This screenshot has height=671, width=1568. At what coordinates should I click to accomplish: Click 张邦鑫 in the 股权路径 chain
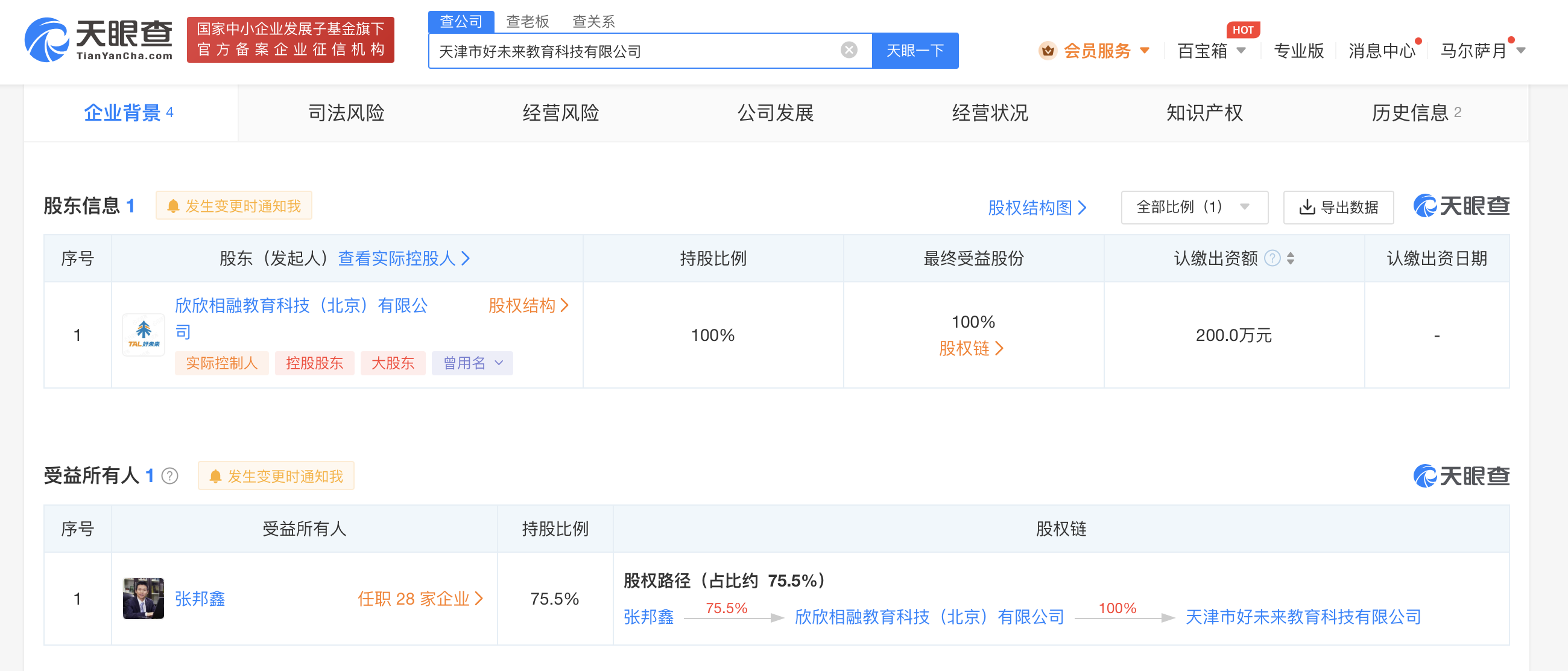pyautogui.click(x=648, y=617)
